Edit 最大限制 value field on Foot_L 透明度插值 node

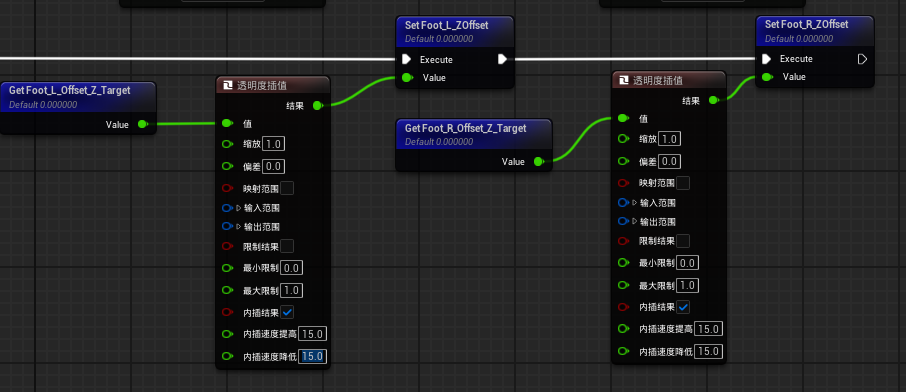point(291,290)
